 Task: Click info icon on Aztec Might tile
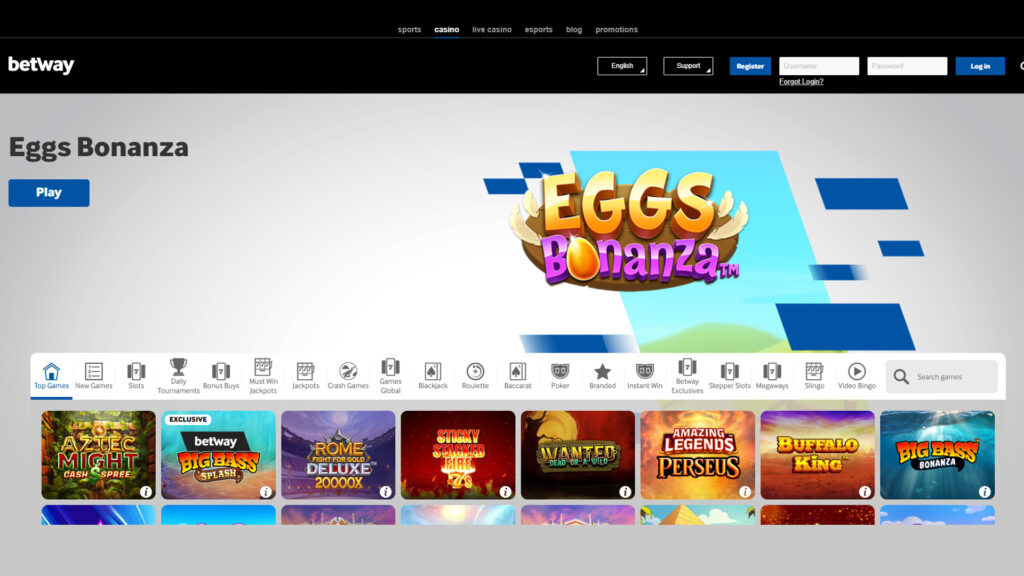[x=146, y=491]
